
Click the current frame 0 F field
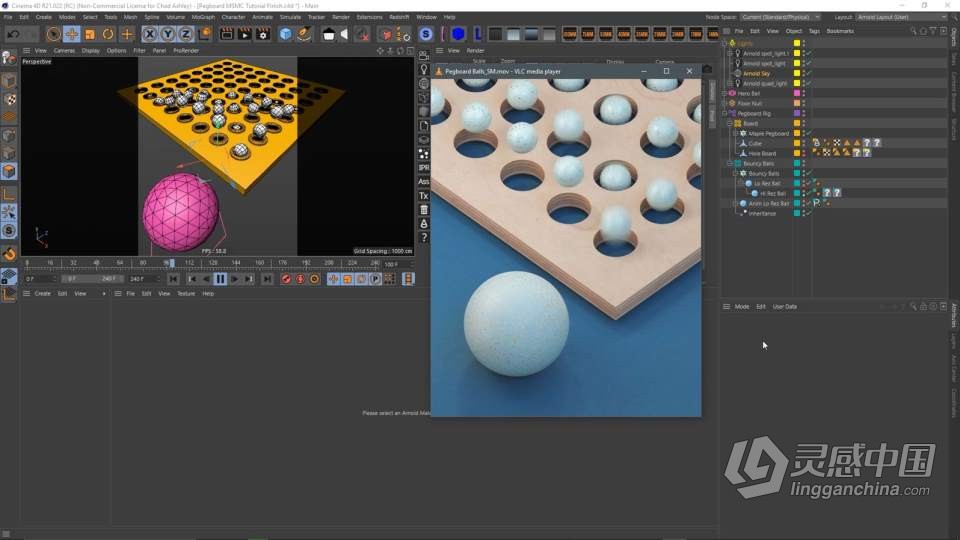(x=40, y=279)
